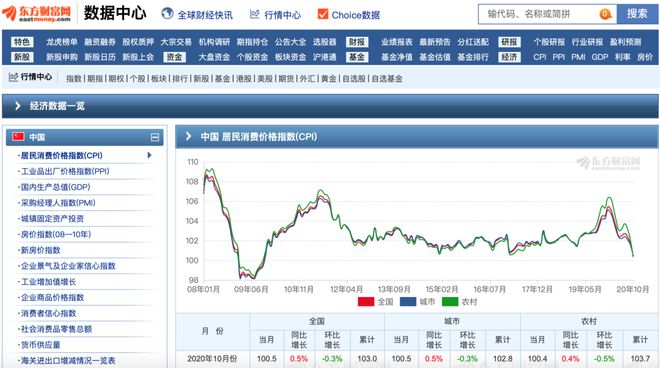The height and width of the screenshot is (368, 660).
Task: Open the 行情中心 chart icon in header
Action: 254,14
